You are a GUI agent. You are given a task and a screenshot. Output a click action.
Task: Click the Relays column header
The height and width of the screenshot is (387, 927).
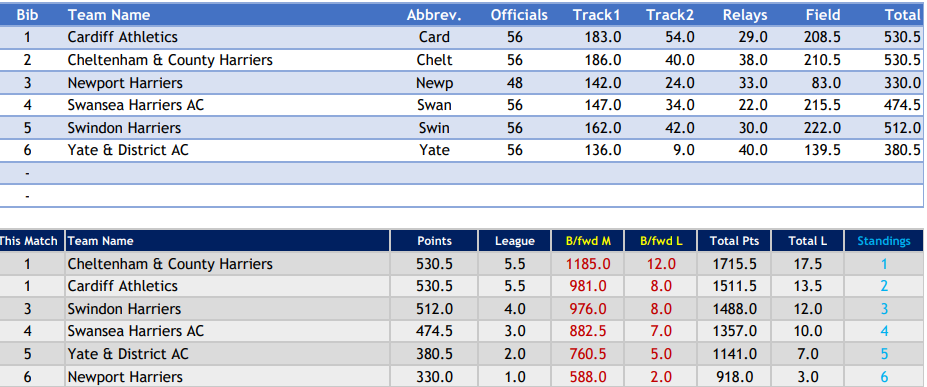[x=745, y=15]
